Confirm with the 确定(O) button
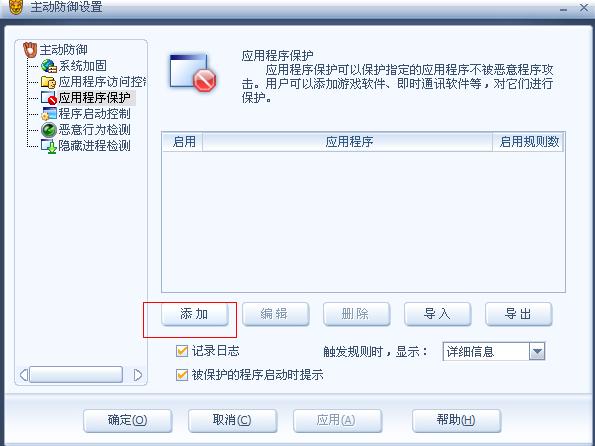595x446 pixels. click(128, 420)
